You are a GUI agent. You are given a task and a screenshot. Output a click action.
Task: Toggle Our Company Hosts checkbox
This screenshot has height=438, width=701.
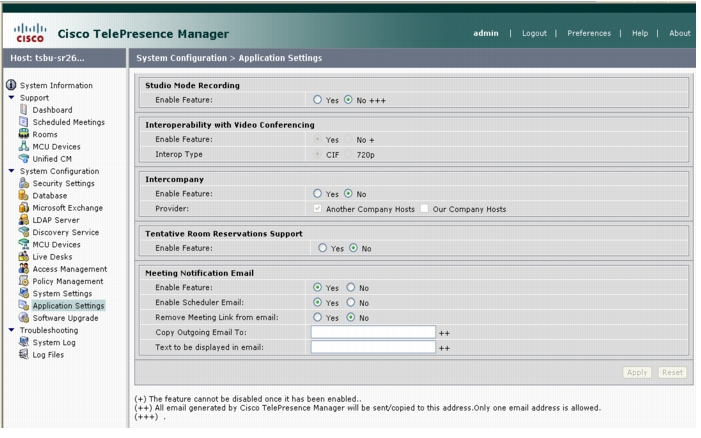click(x=424, y=209)
